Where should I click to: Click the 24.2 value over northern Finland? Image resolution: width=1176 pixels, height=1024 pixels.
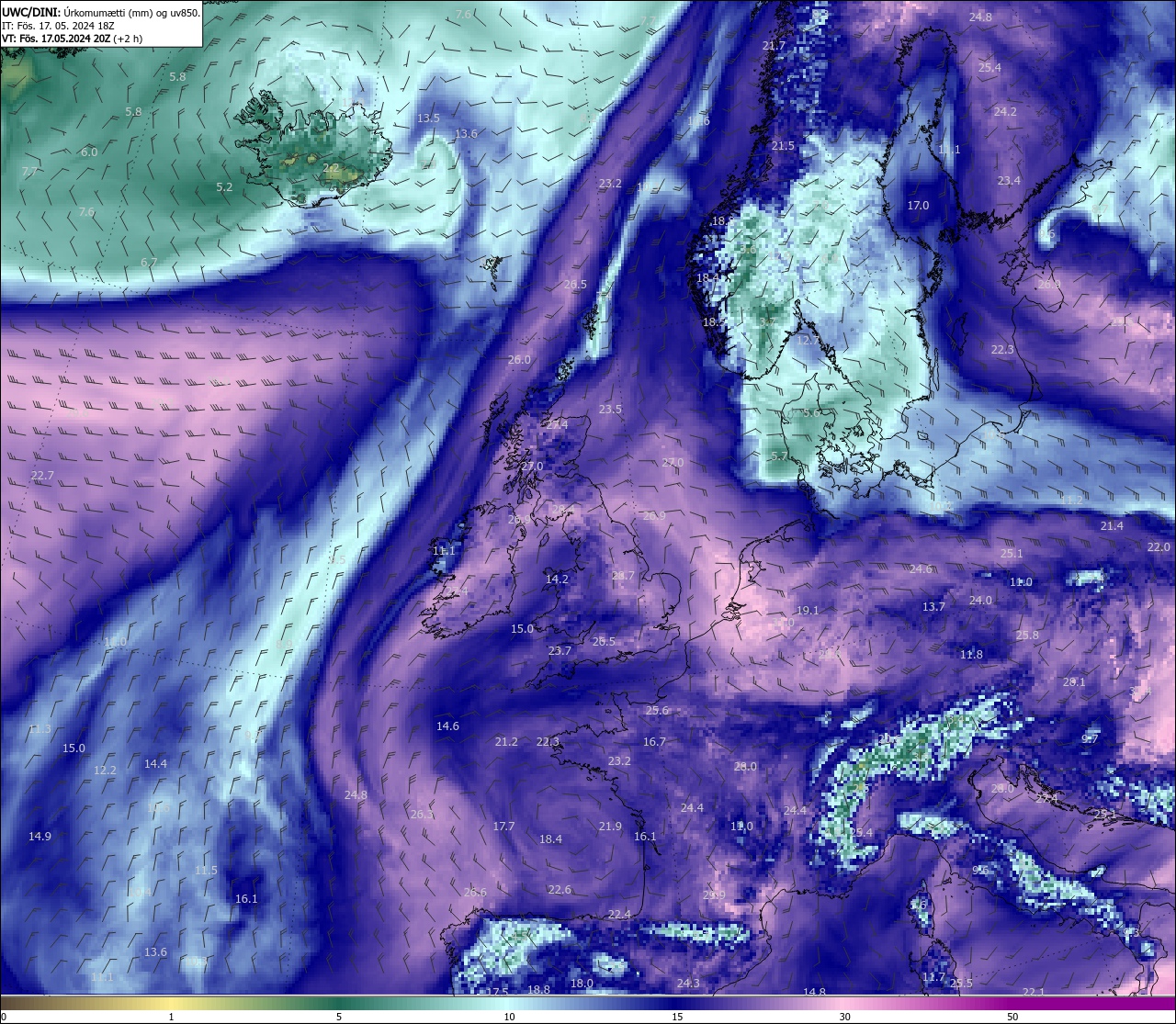click(x=1005, y=111)
